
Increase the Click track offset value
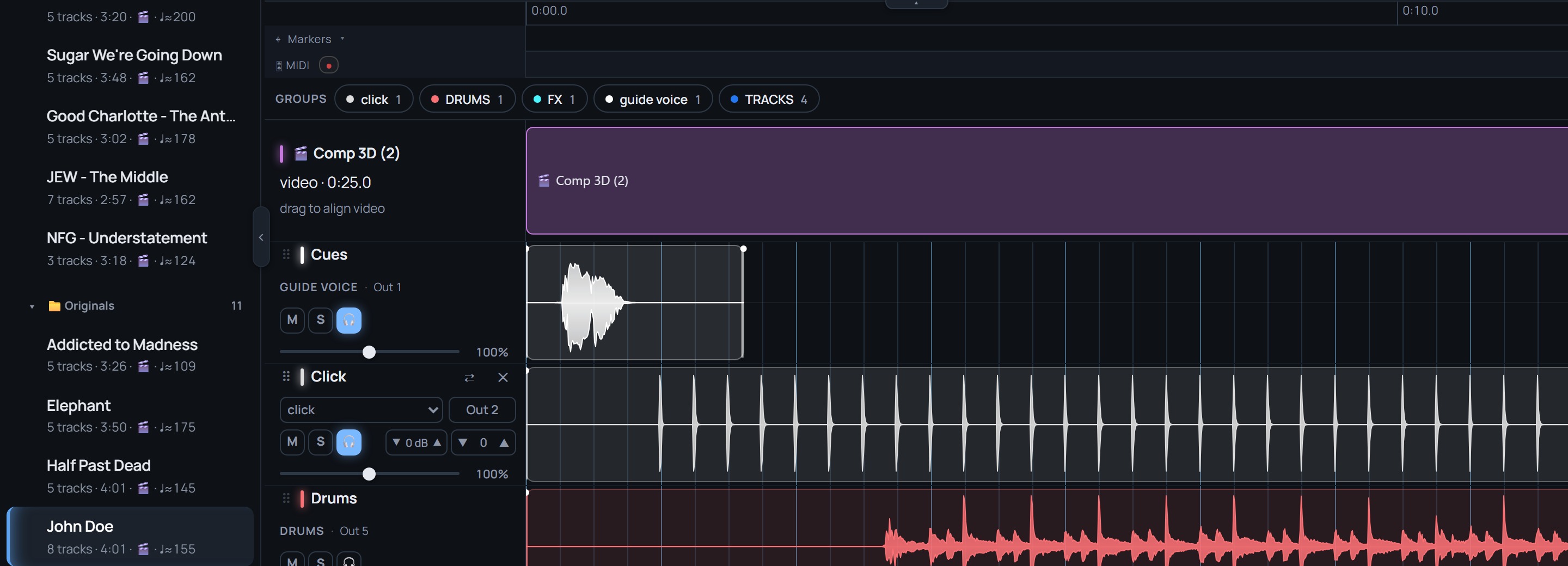tap(504, 442)
